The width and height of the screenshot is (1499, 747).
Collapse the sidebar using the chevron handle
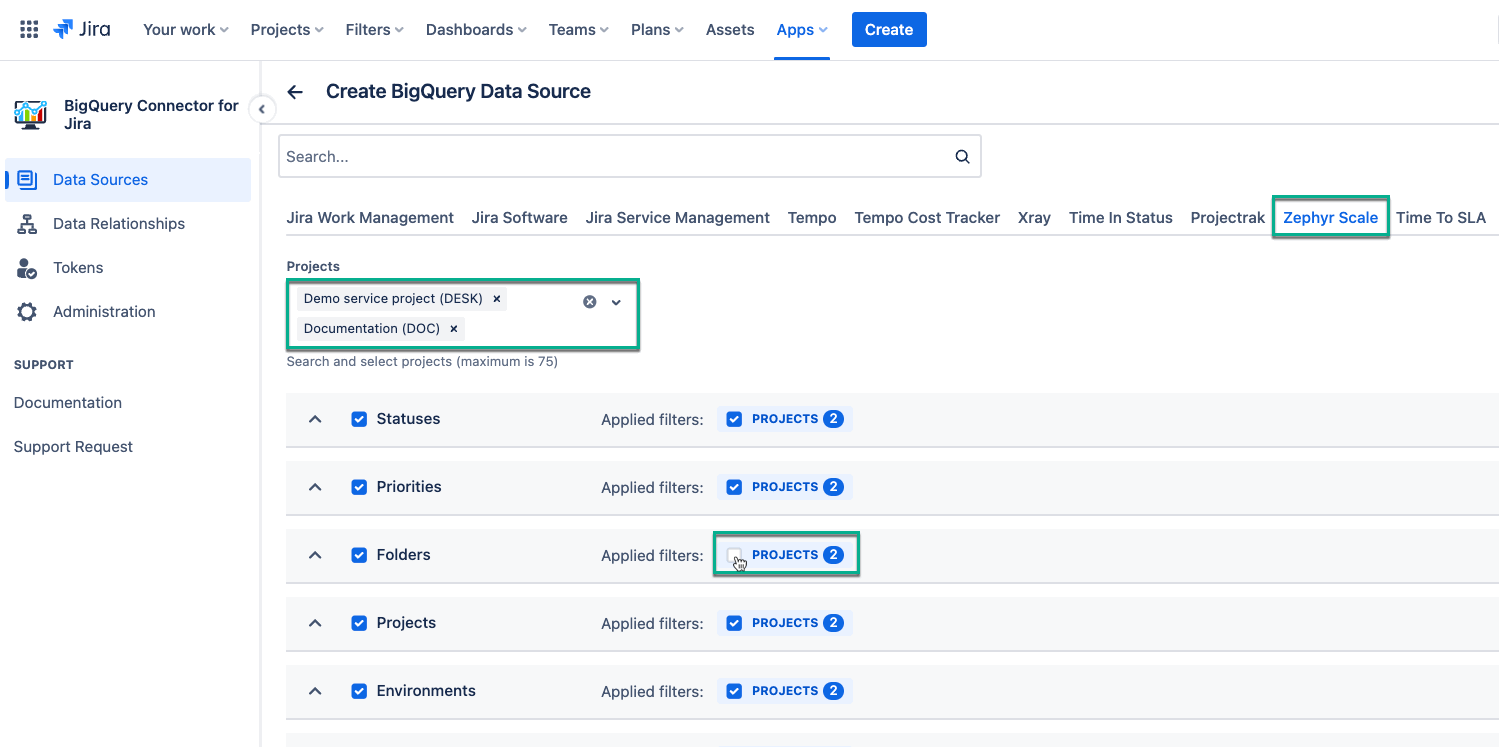[x=262, y=109]
